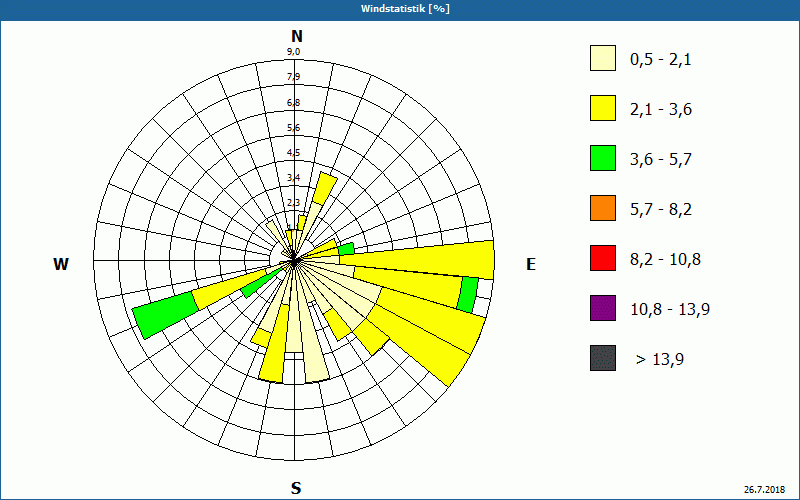800x500 pixels.
Task: Click the 2,3 radial axis label
Action: (x=293, y=203)
